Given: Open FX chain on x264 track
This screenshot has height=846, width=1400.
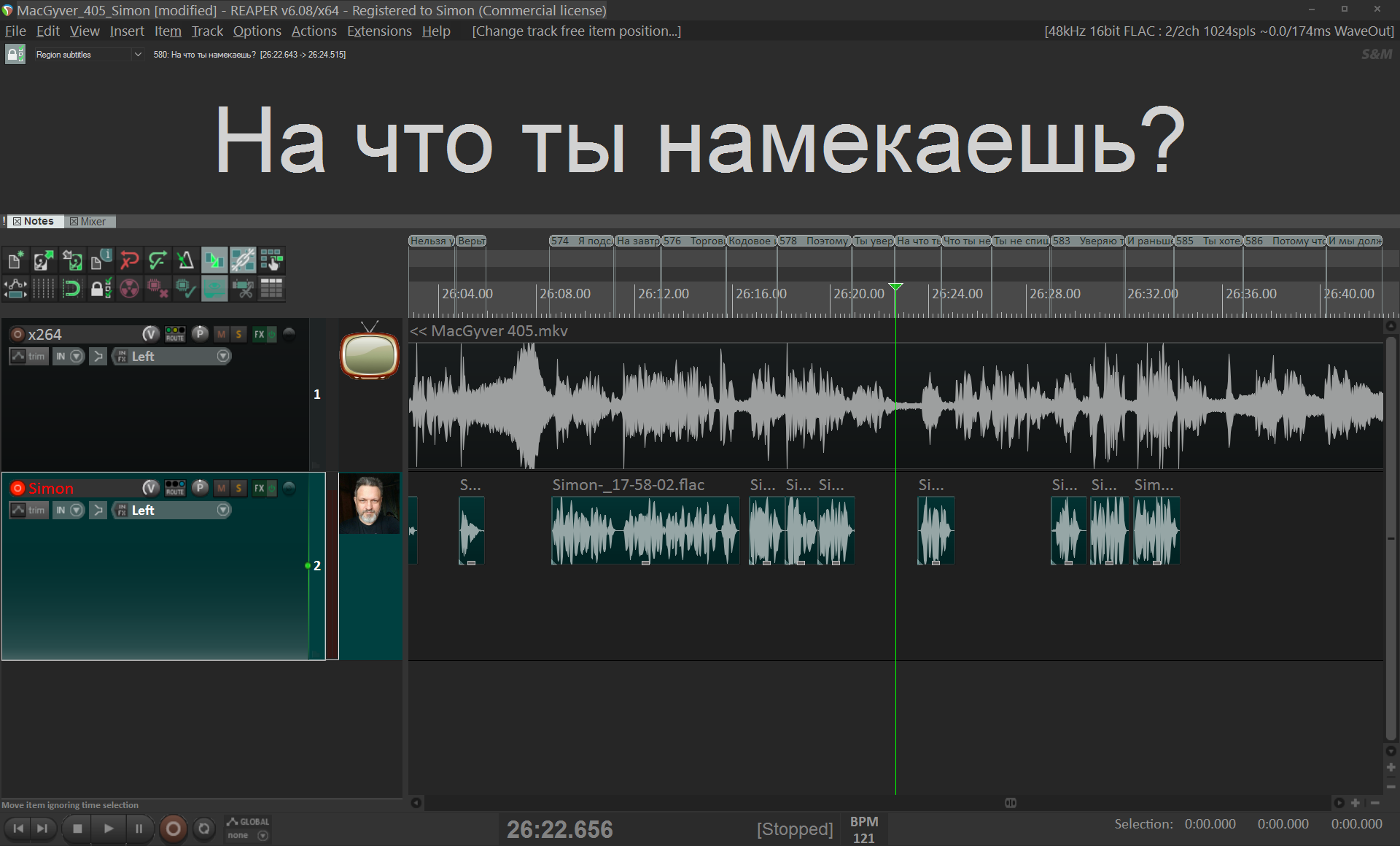Looking at the screenshot, I should pos(259,334).
